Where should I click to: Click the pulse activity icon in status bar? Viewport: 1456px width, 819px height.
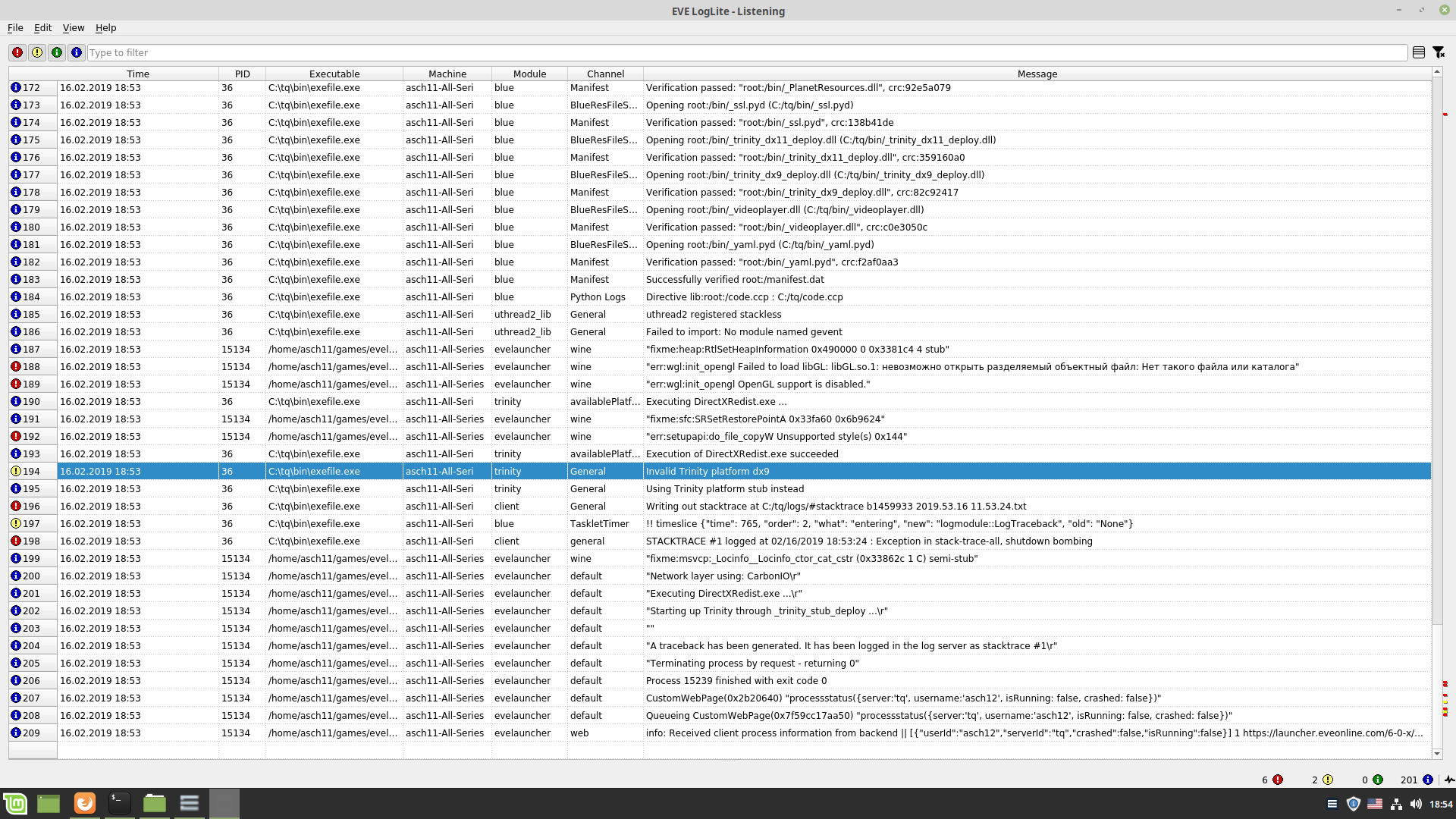(1449, 780)
